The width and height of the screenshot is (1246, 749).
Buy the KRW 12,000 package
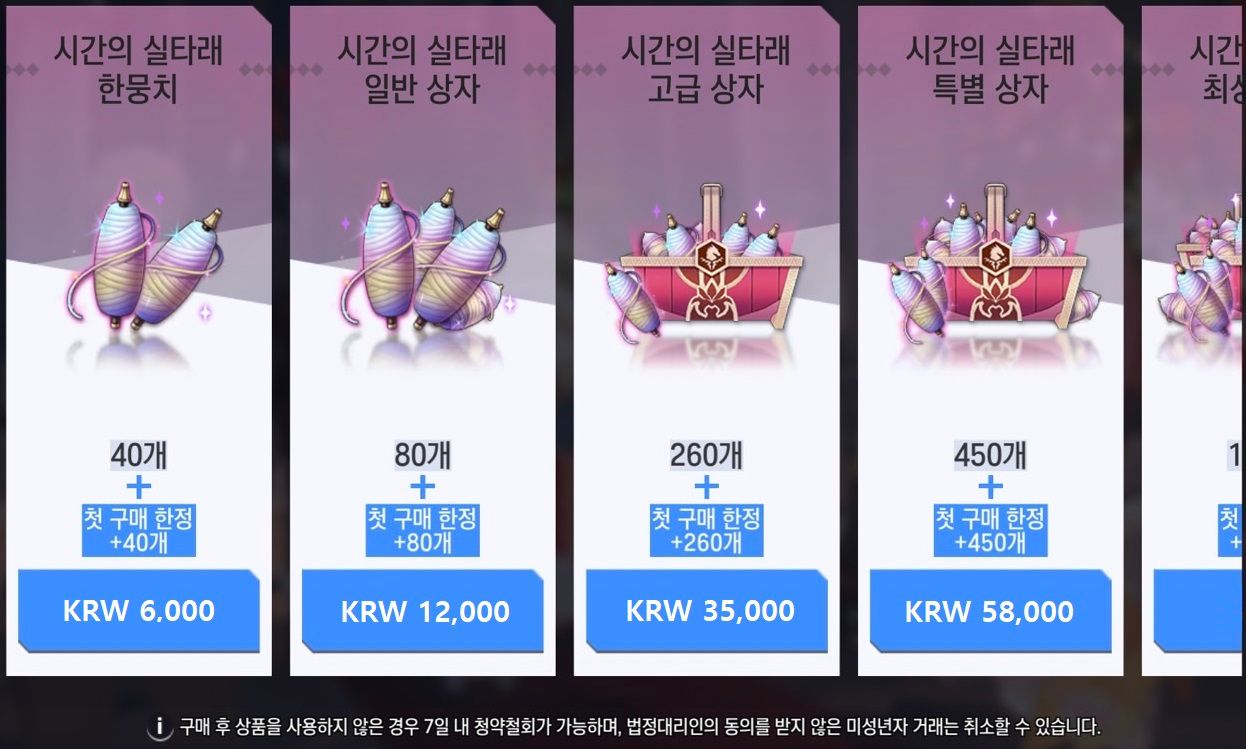pos(423,611)
